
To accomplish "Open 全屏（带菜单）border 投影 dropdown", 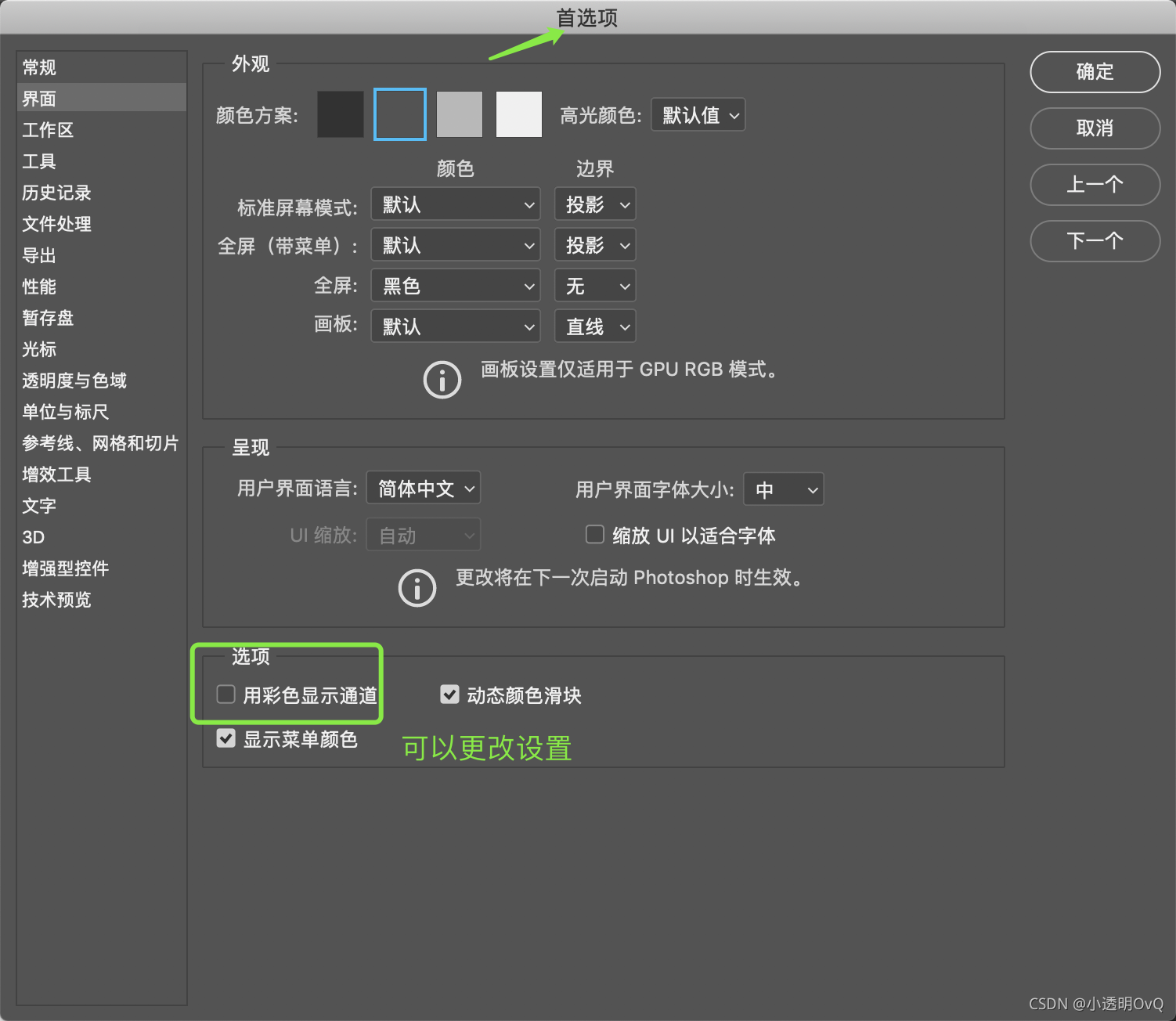I will tap(595, 245).
